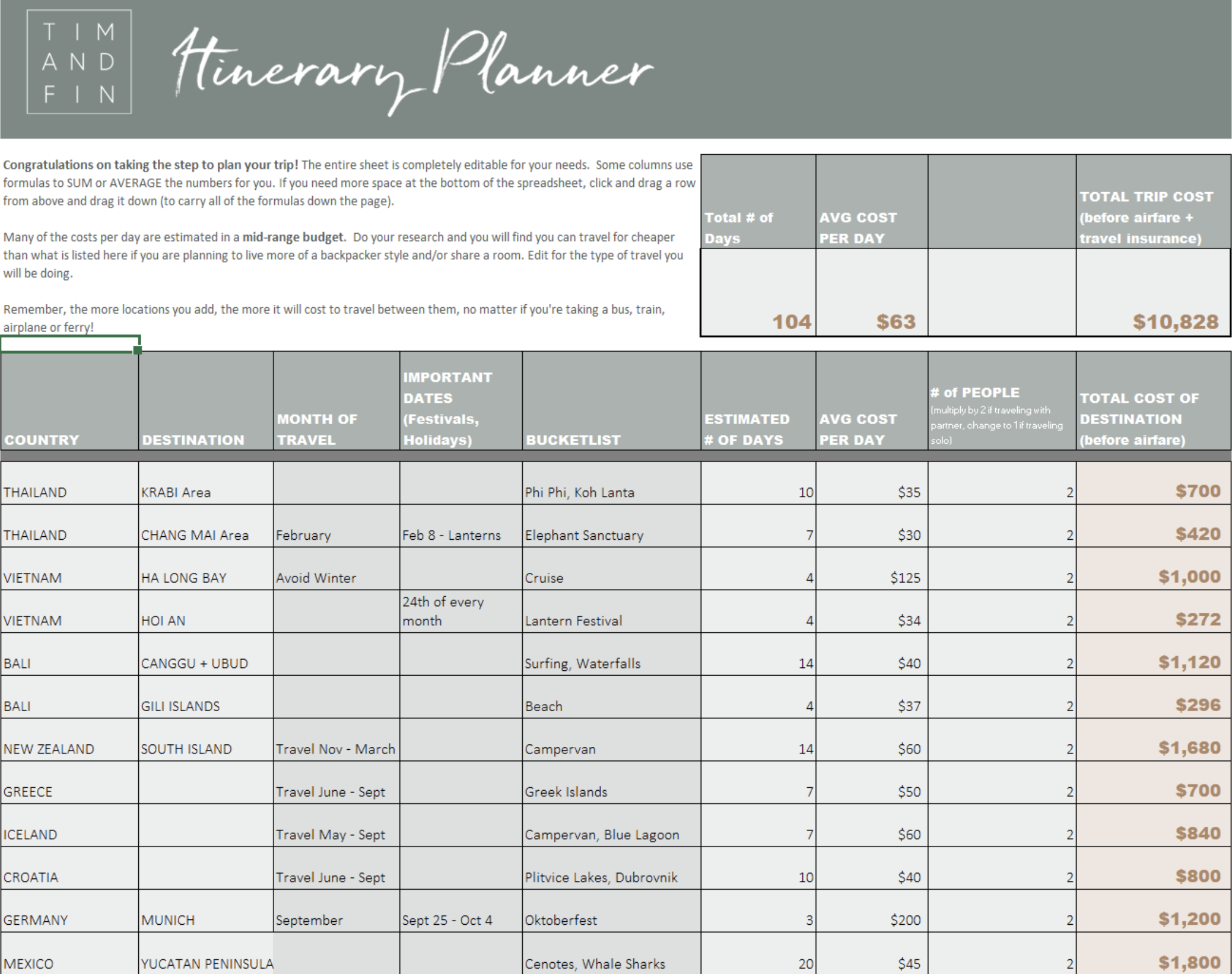Select the NEW ZEALAND country cell
Image resolution: width=1232 pixels, height=974 pixels.
pyautogui.click(x=69, y=740)
